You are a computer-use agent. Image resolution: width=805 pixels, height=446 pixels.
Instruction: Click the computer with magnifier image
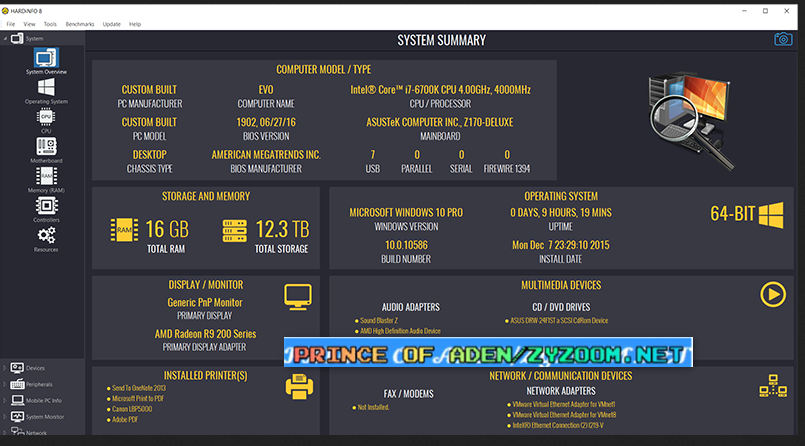tap(692, 121)
